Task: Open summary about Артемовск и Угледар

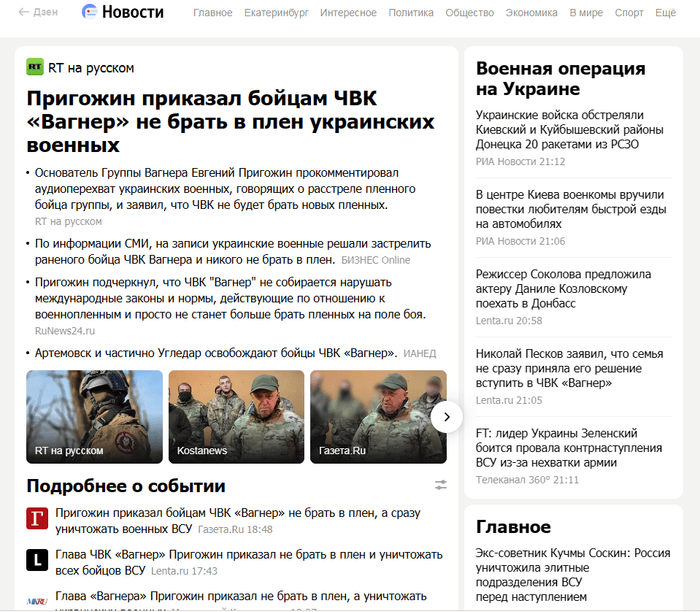Action: pos(216,353)
